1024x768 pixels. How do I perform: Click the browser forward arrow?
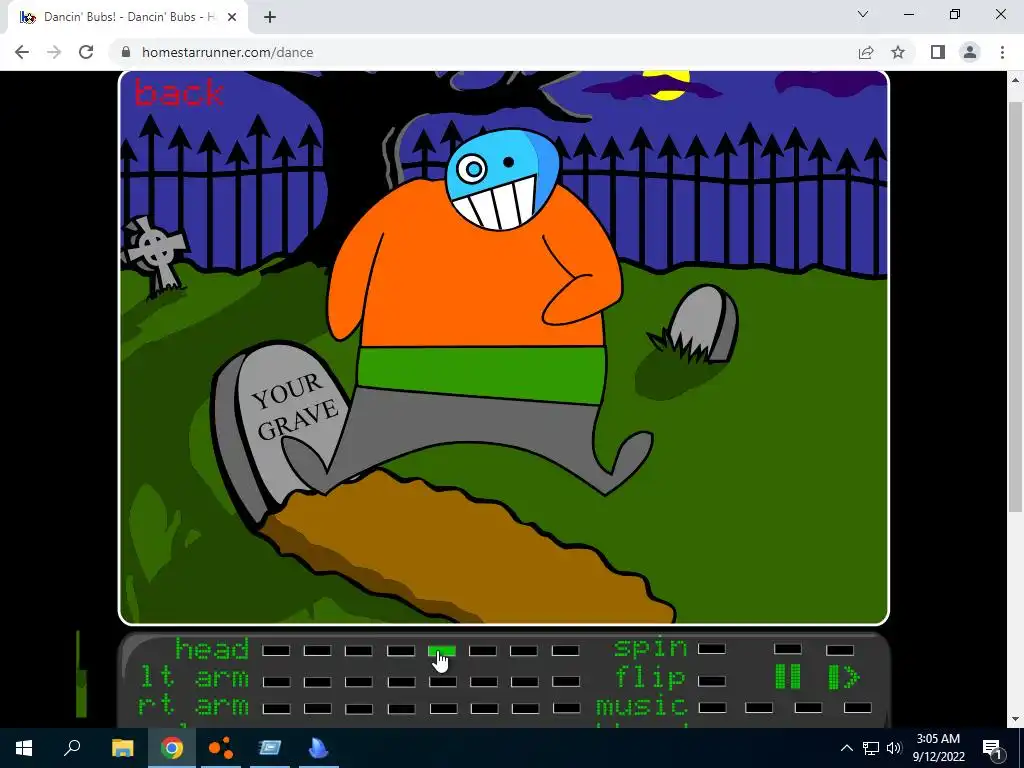click(x=54, y=52)
